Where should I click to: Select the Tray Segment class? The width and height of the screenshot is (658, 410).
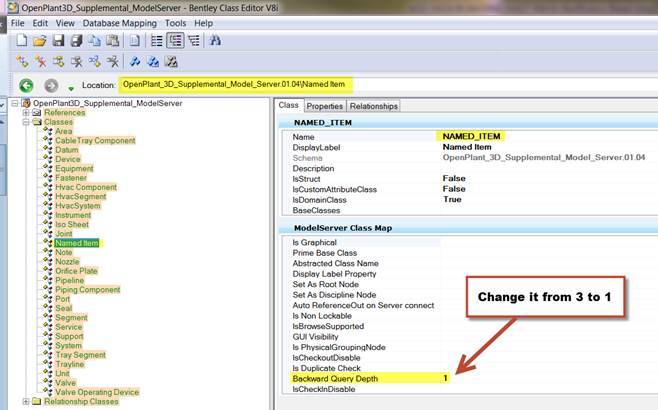coord(81,355)
